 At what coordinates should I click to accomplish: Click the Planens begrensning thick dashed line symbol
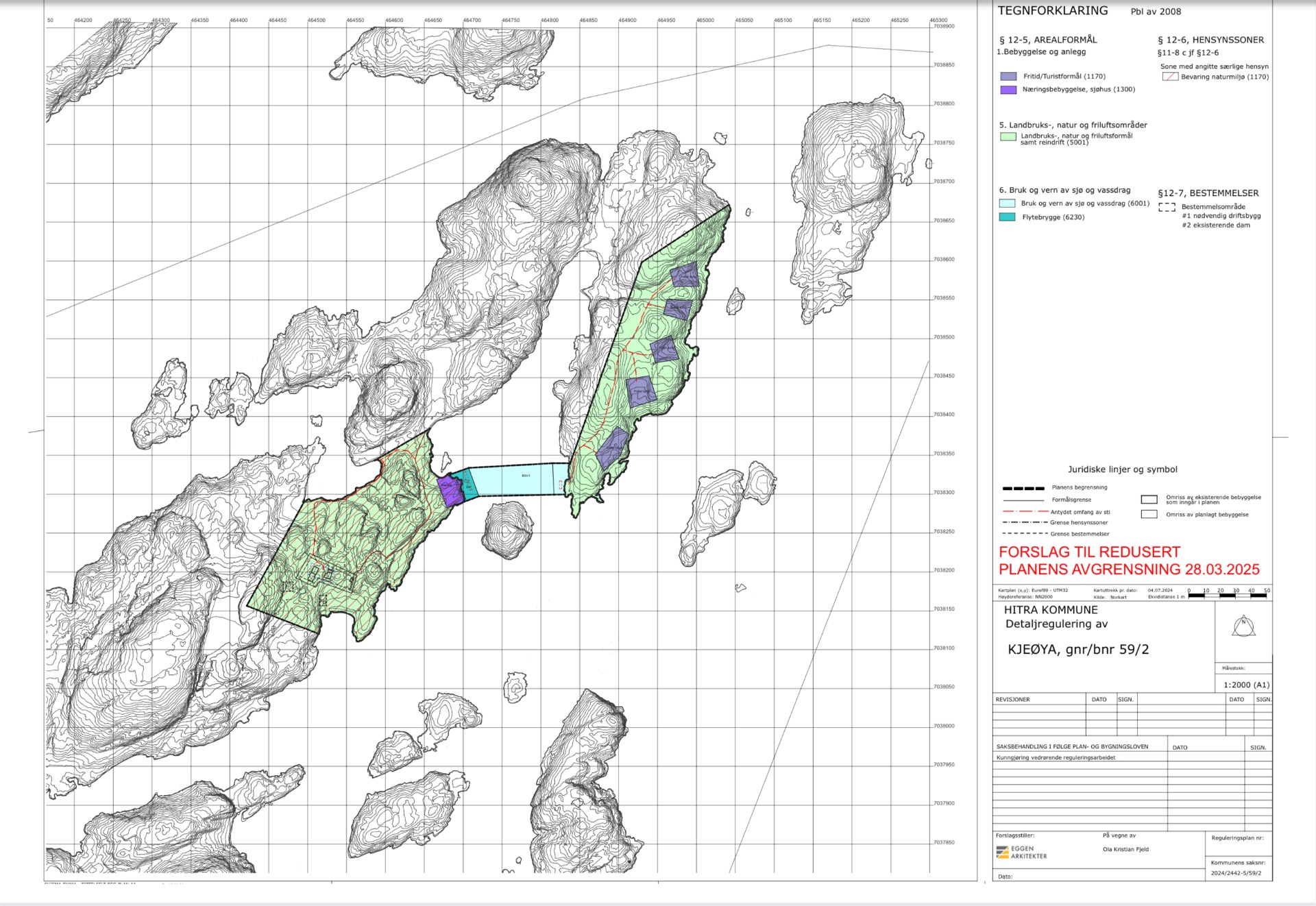(x=1023, y=488)
